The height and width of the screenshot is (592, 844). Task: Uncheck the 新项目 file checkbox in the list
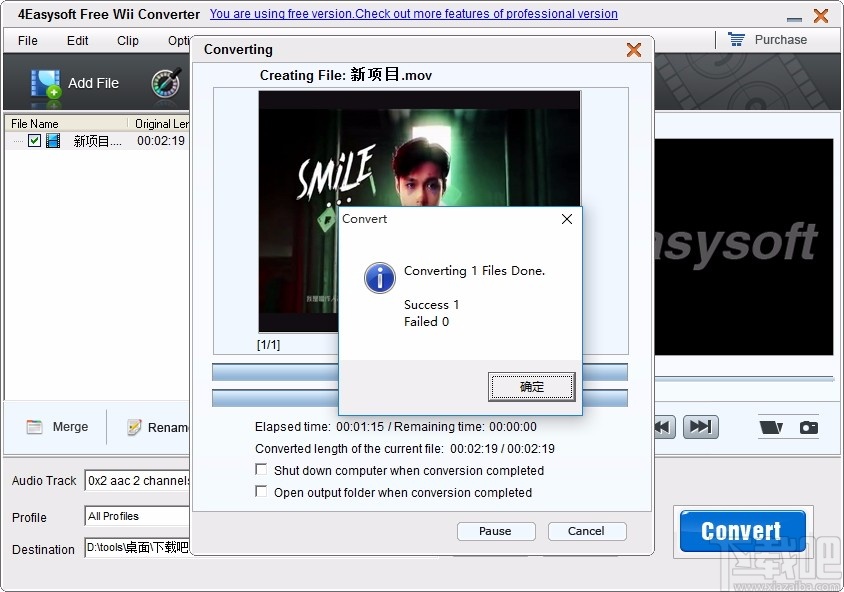point(34,141)
